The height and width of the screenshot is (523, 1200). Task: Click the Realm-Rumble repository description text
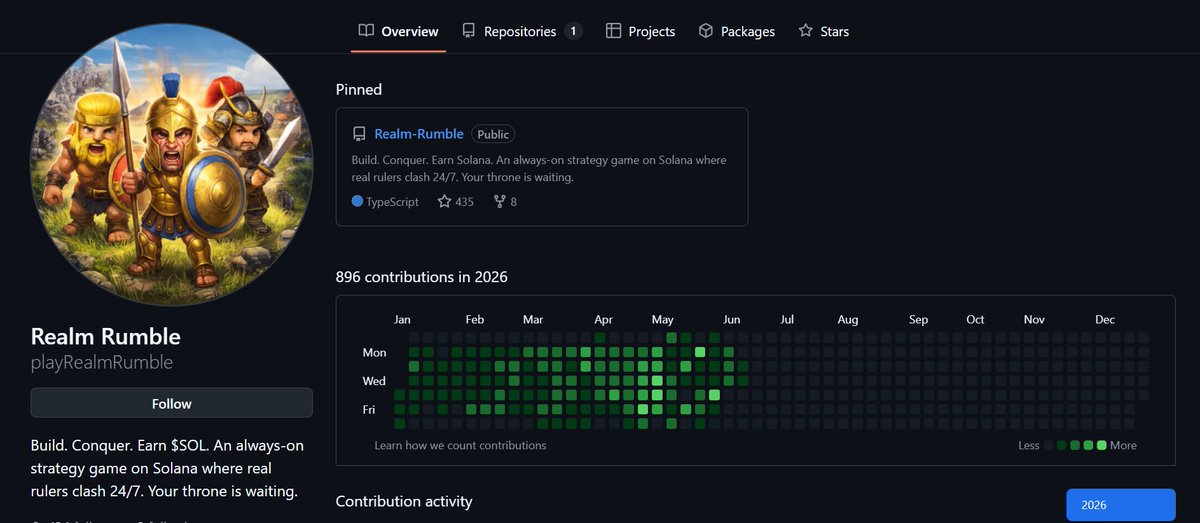tap(539, 168)
